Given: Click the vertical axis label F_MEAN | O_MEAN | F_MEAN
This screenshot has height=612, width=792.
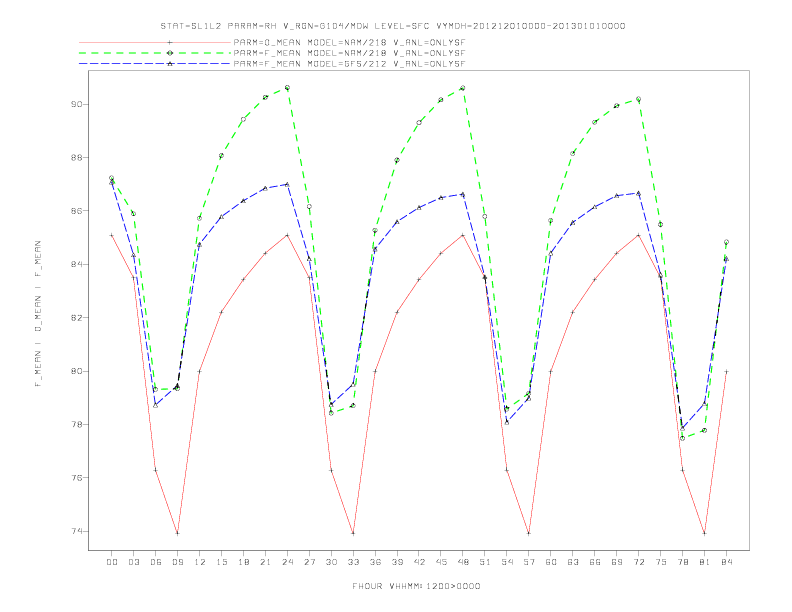Looking at the screenshot, I should click(38, 314).
